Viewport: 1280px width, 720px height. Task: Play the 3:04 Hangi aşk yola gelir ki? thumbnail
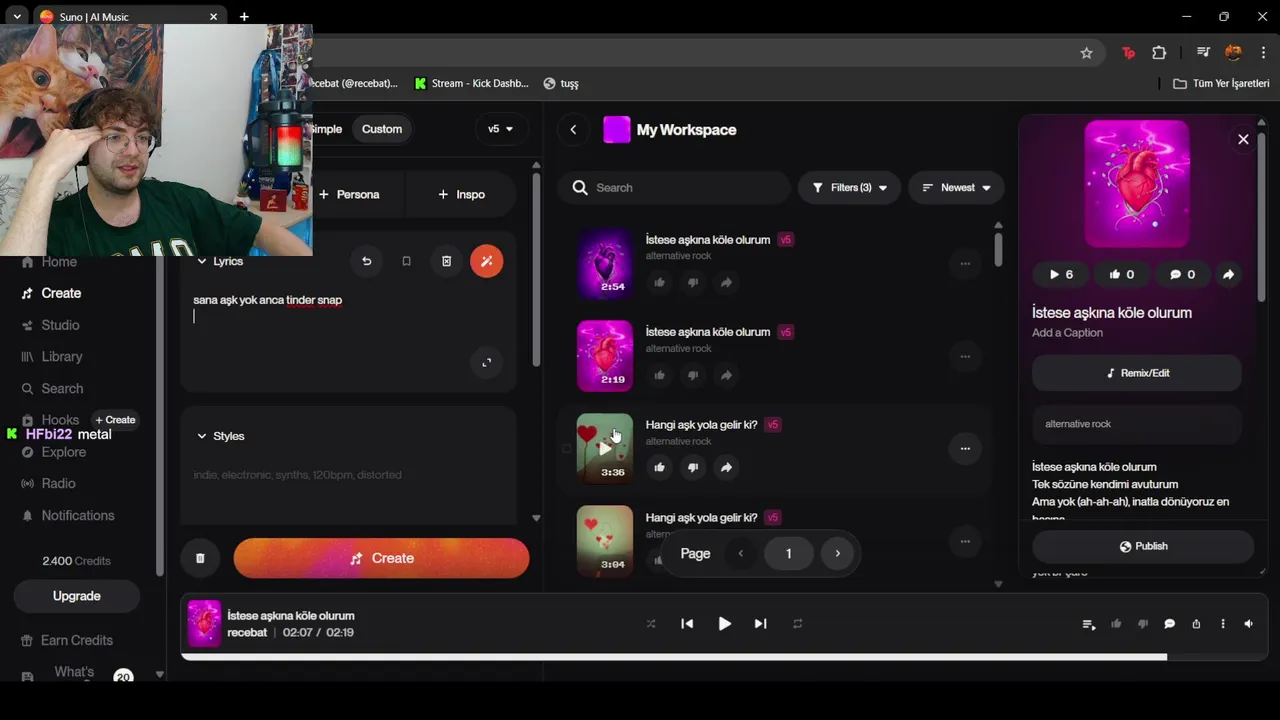(605, 541)
